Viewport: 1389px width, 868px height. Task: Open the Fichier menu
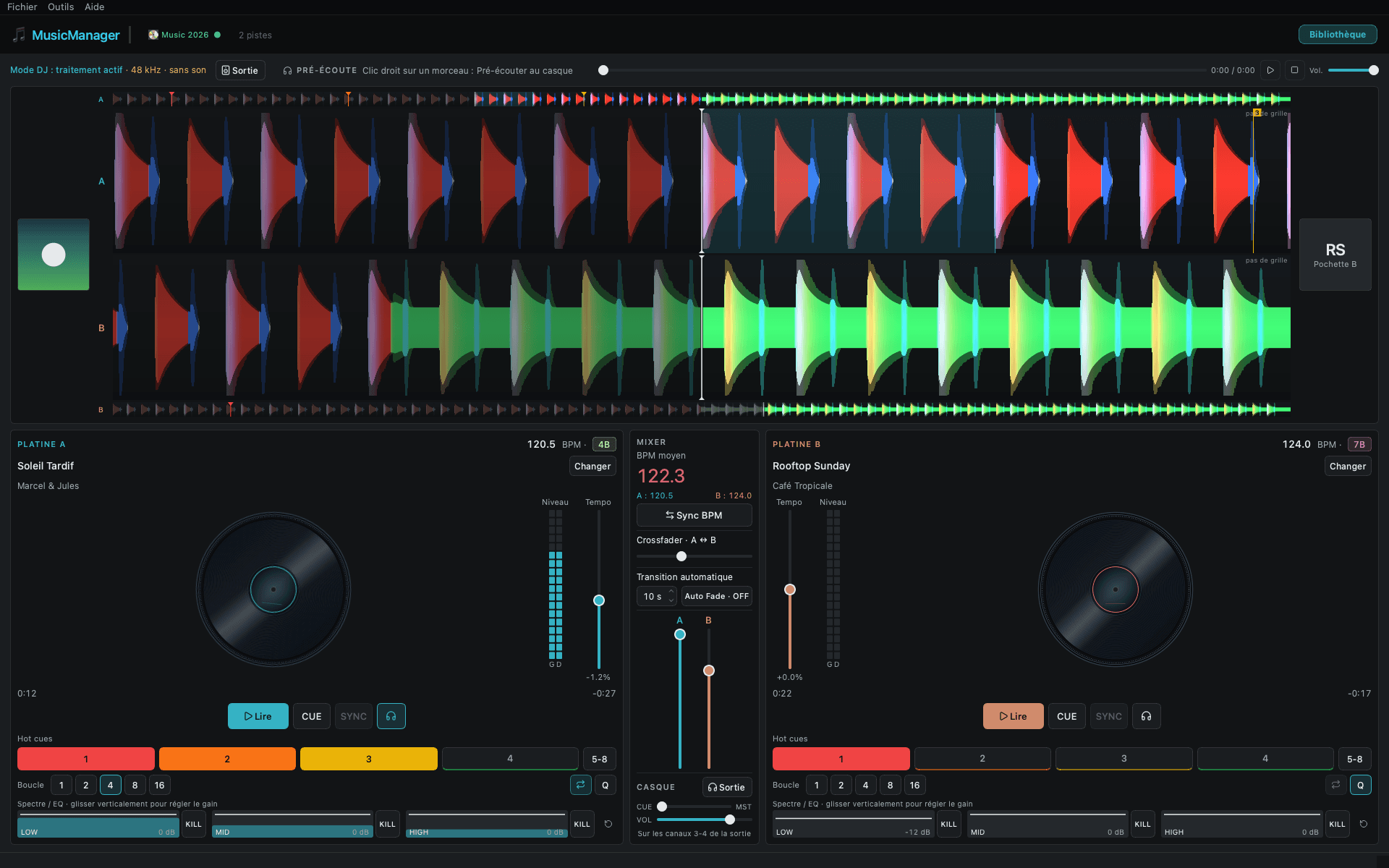pyautogui.click(x=22, y=7)
